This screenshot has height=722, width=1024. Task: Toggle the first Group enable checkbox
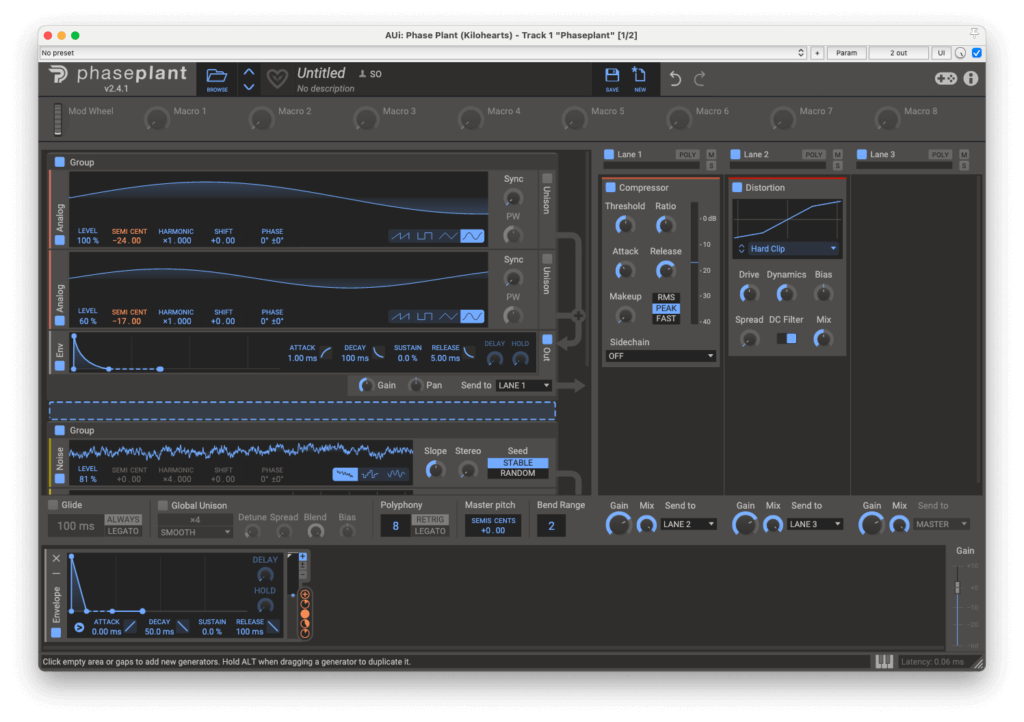tap(59, 162)
